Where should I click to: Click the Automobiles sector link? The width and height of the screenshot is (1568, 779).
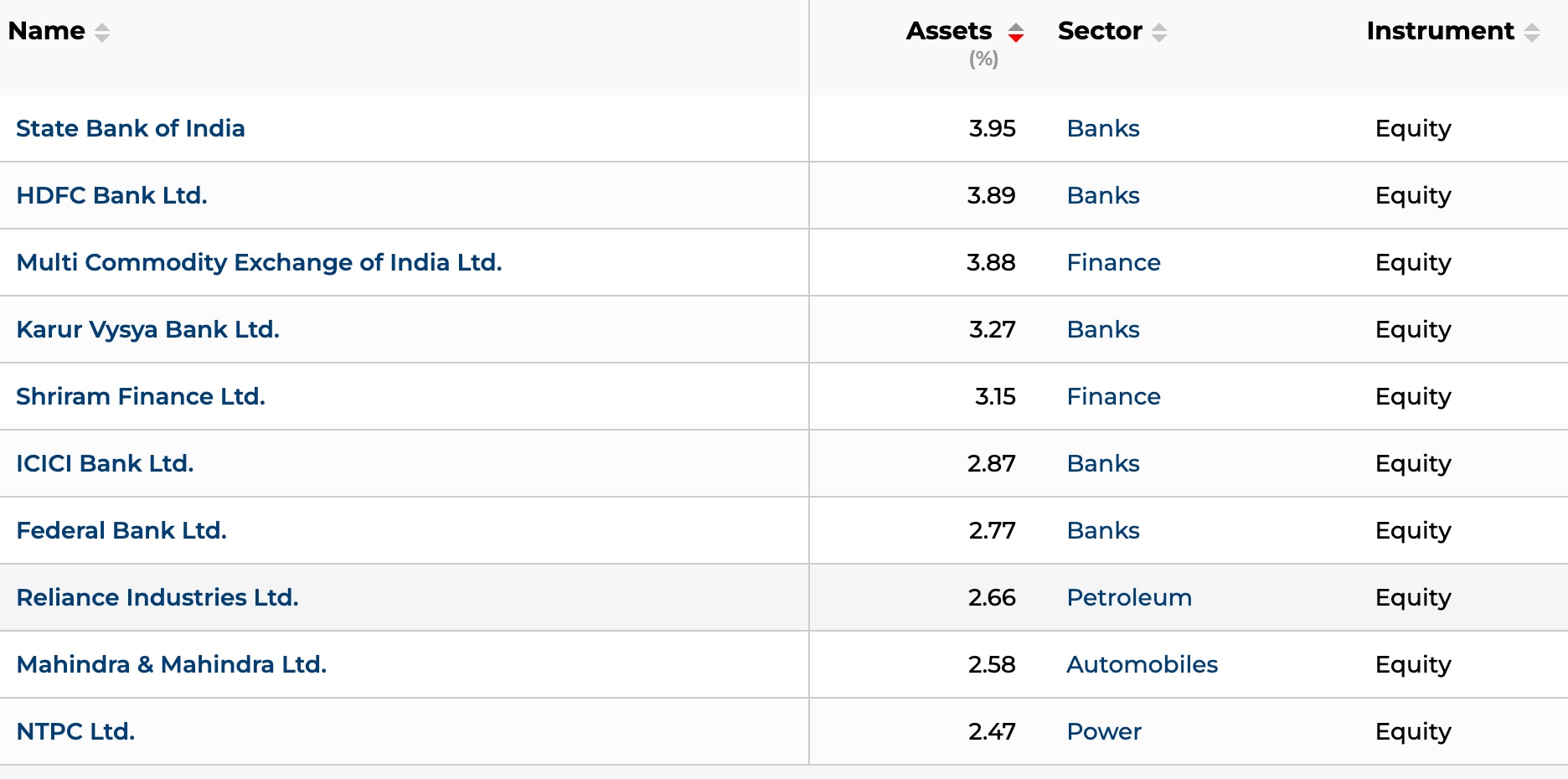click(x=1142, y=664)
